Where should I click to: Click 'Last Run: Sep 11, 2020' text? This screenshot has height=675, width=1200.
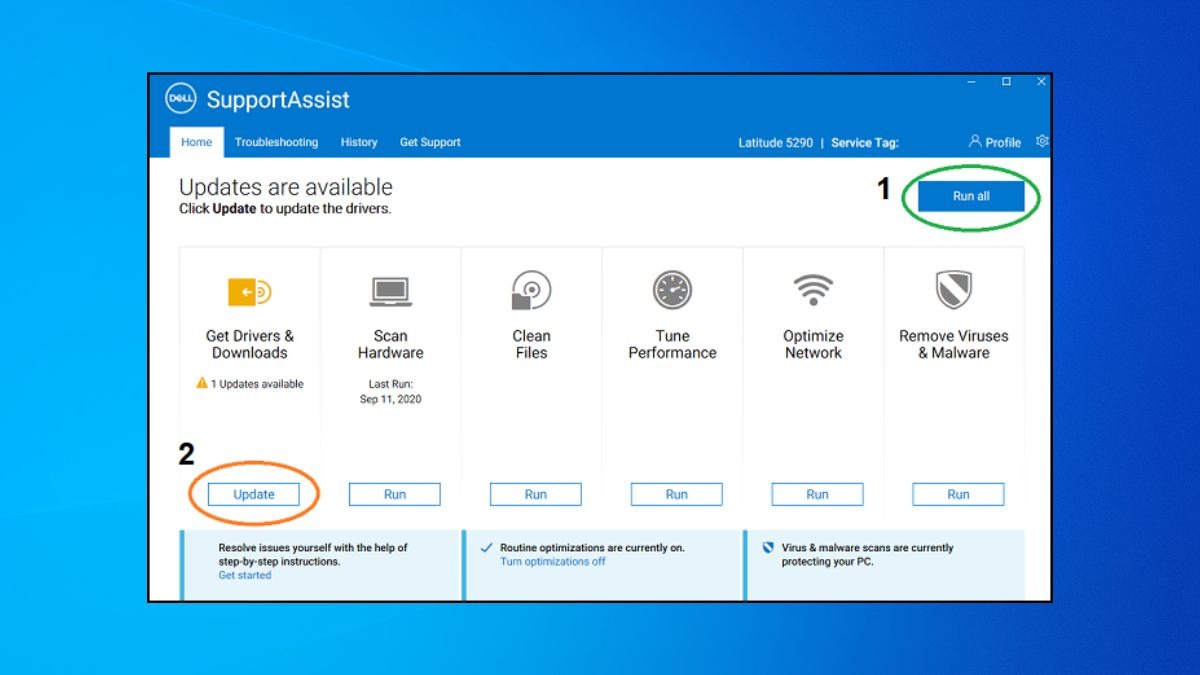click(391, 391)
